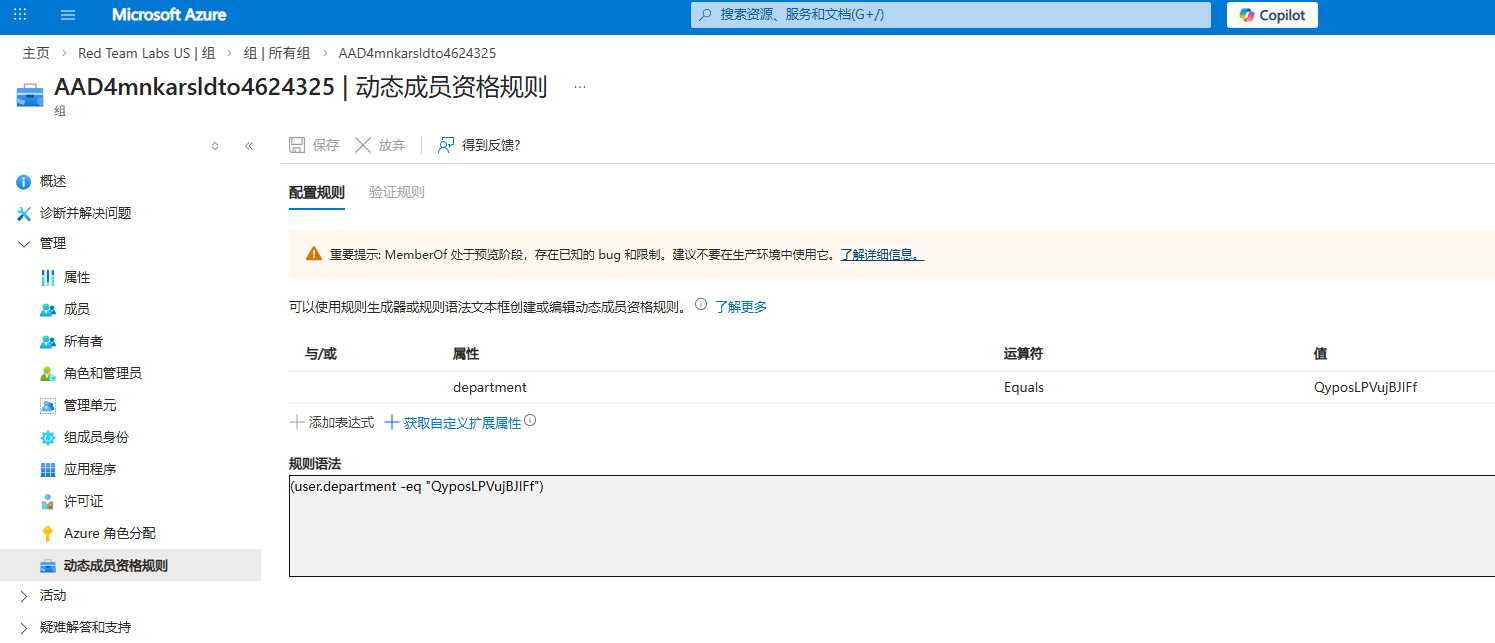Open 角色和管理员 page
The height and width of the screenshot is (643, 1495).
click(x=102, y=373)
